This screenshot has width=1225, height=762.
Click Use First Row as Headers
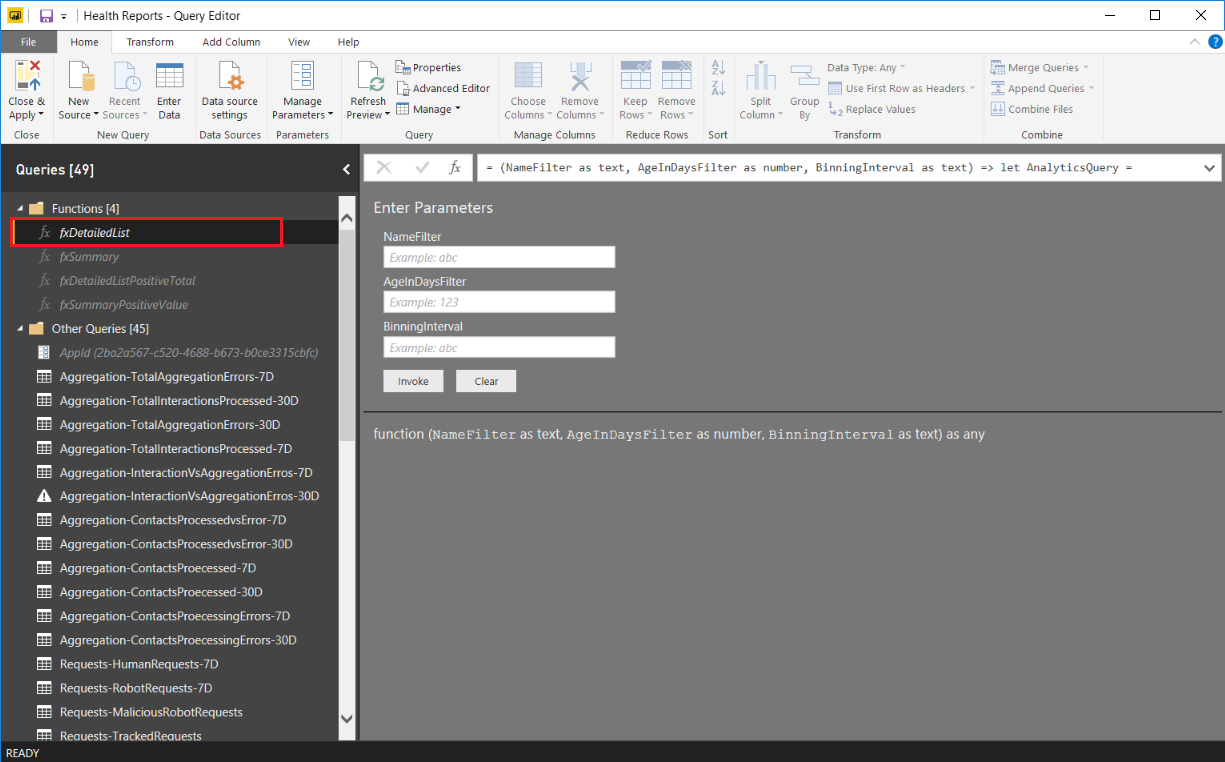901,88
